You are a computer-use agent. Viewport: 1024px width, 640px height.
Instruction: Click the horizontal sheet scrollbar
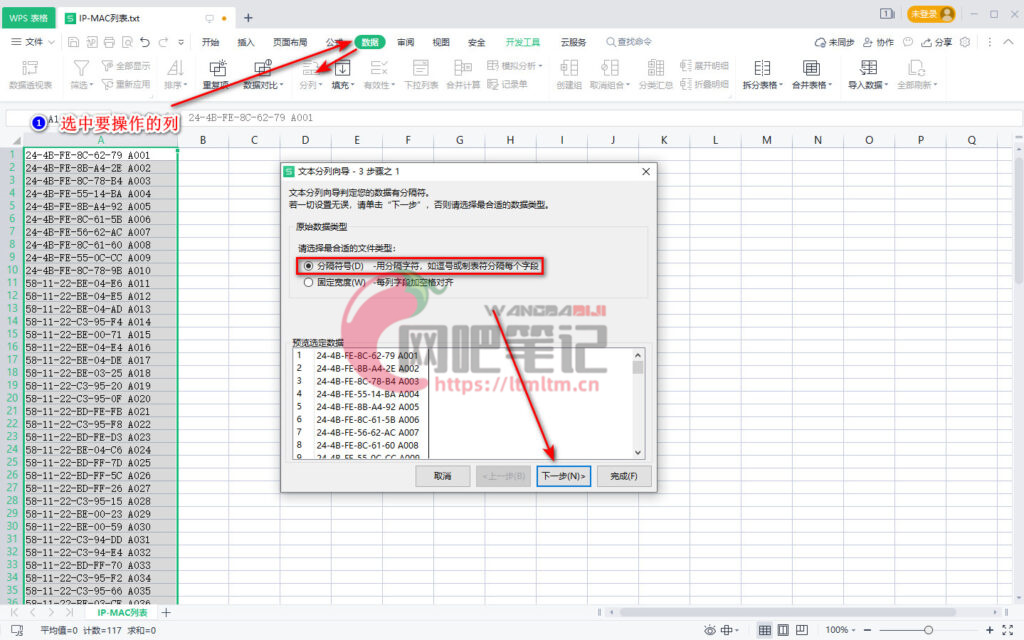click(x=788, y=613)
